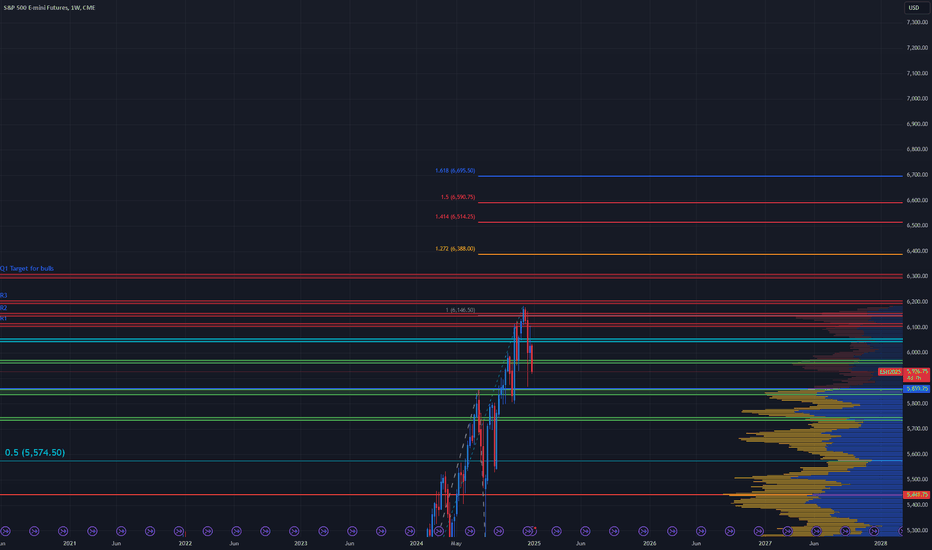Click the May label on time axis

456,543
